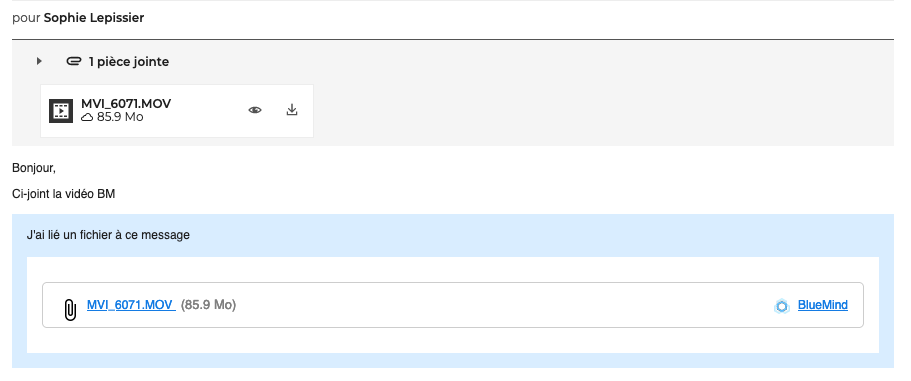911x381 pixels.
Task: Click the 'J'ai lié un fichier à ce message' text
Action: click(108, 235)
